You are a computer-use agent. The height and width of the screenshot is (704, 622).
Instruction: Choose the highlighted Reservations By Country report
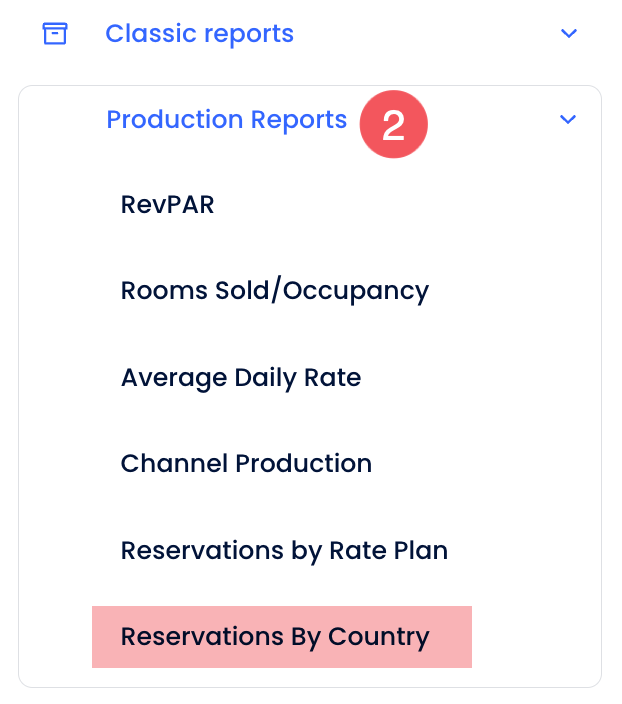[x=275, y=637]
